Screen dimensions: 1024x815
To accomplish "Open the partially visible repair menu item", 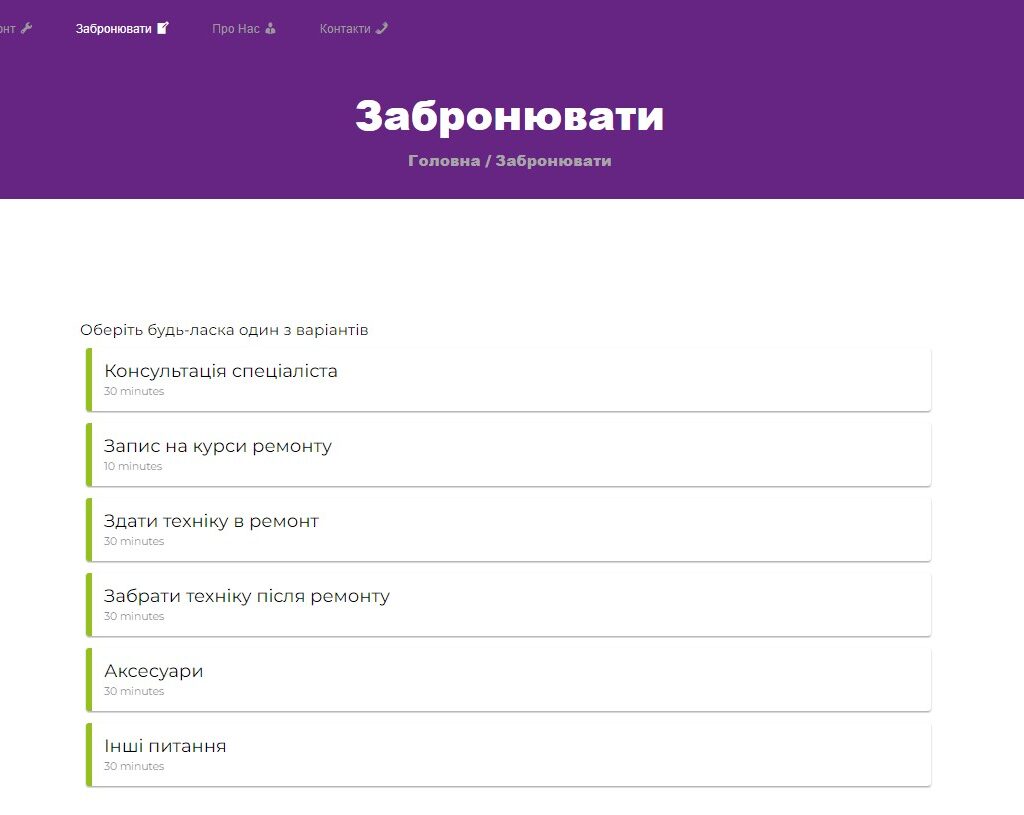I will tap(8, 29).
